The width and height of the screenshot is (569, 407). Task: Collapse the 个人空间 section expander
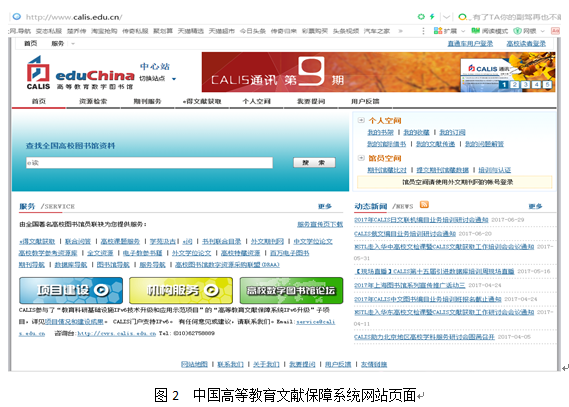click(361, 120)
